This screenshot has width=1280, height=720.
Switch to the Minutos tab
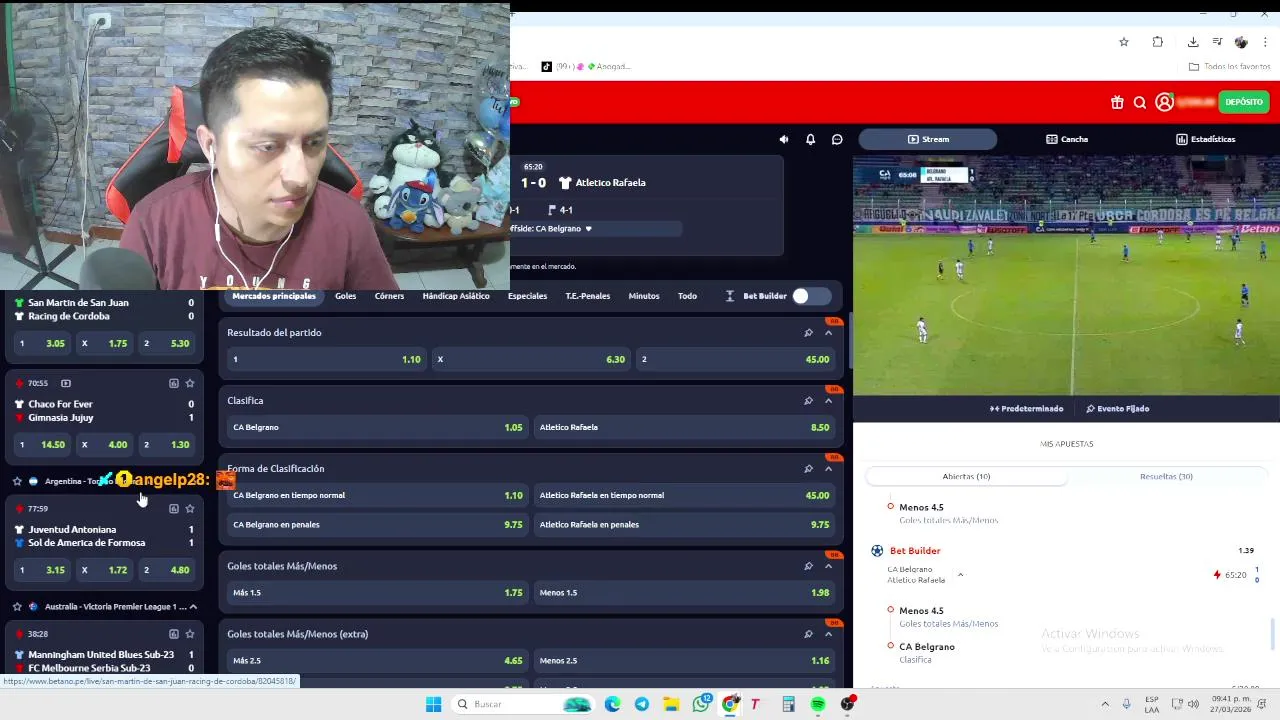pyautogui.click(x=644, y=296)
